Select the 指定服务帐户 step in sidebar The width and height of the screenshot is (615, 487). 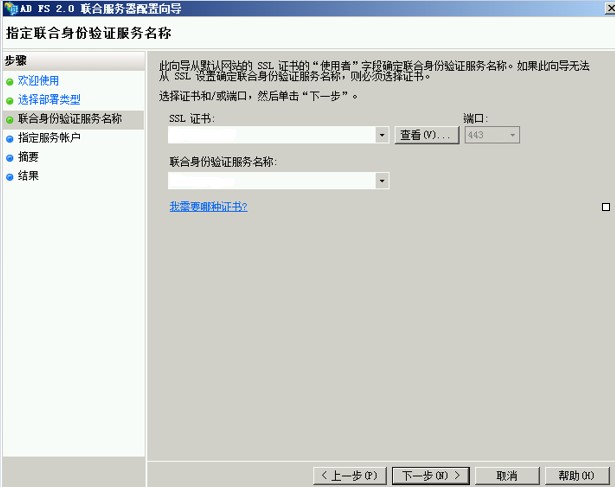coord(49,138)
